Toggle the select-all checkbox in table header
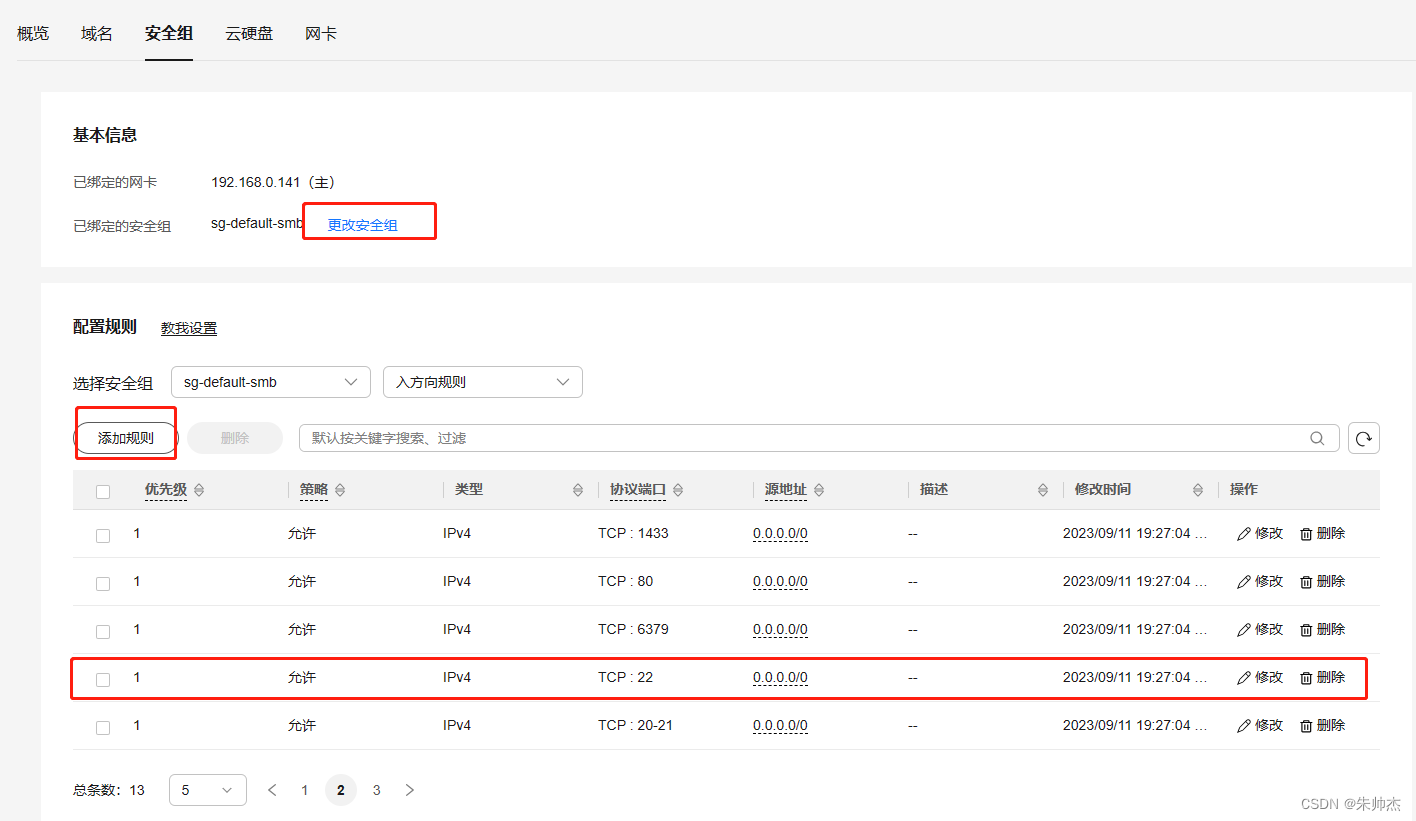Image resolution: width=1416 pixels, height=821 pixels. 103,491
